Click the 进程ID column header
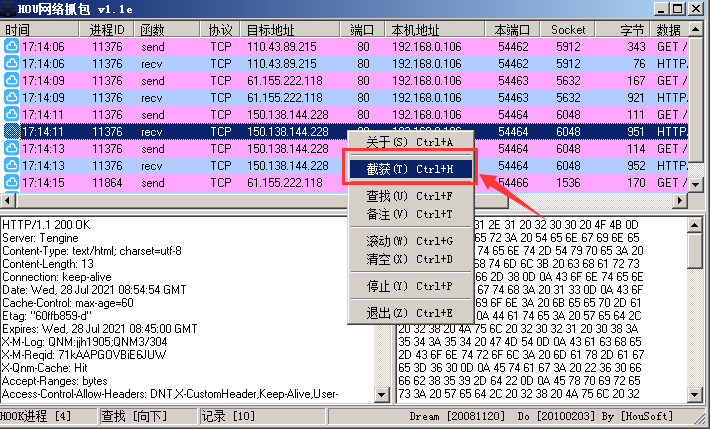The width and height of the screenshot is (710, 429). [x=107, y=30]
